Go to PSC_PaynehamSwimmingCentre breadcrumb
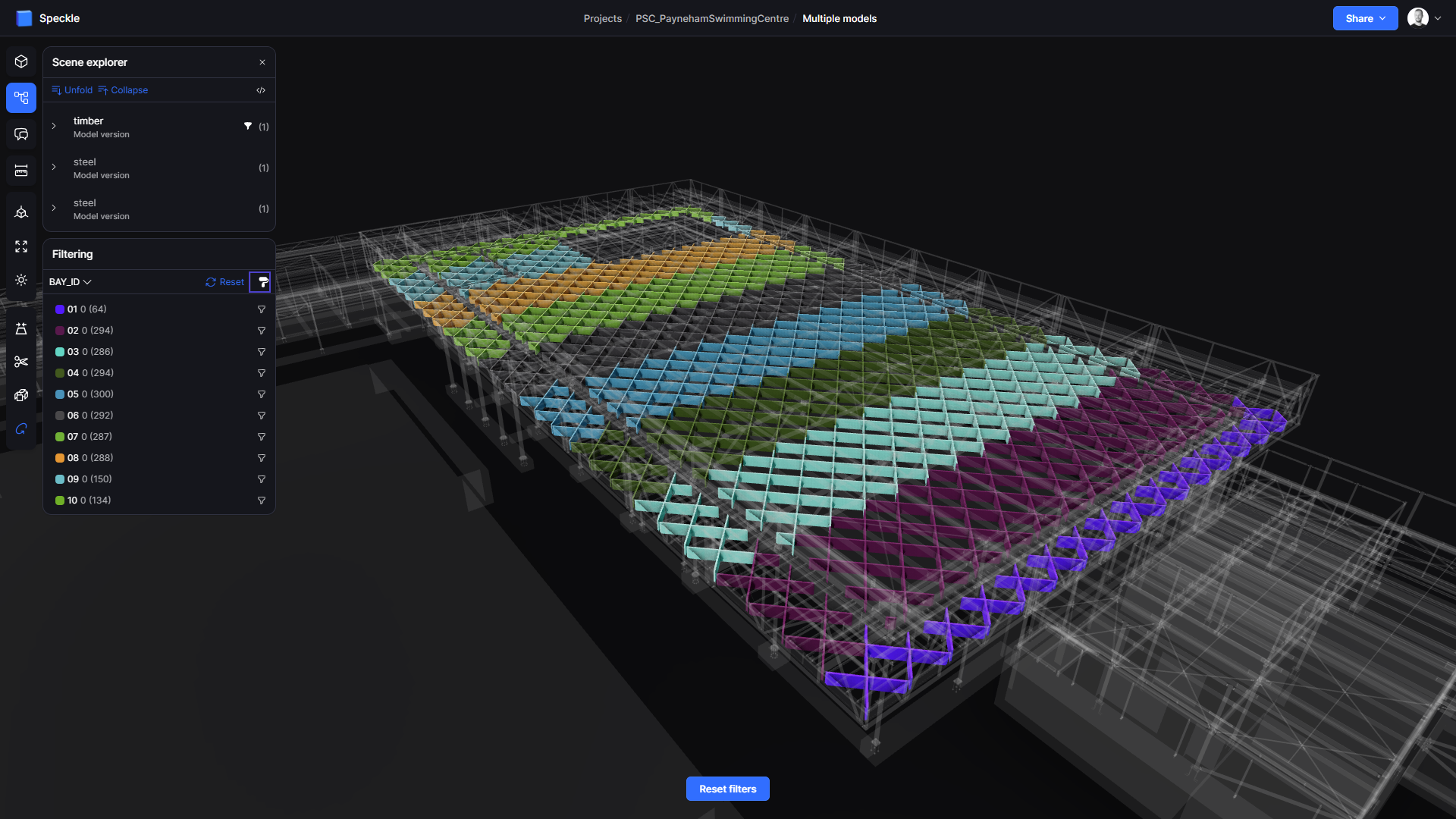Image resolution: width=1456 pixels, height=819 pixels. [x=711, y=18]
